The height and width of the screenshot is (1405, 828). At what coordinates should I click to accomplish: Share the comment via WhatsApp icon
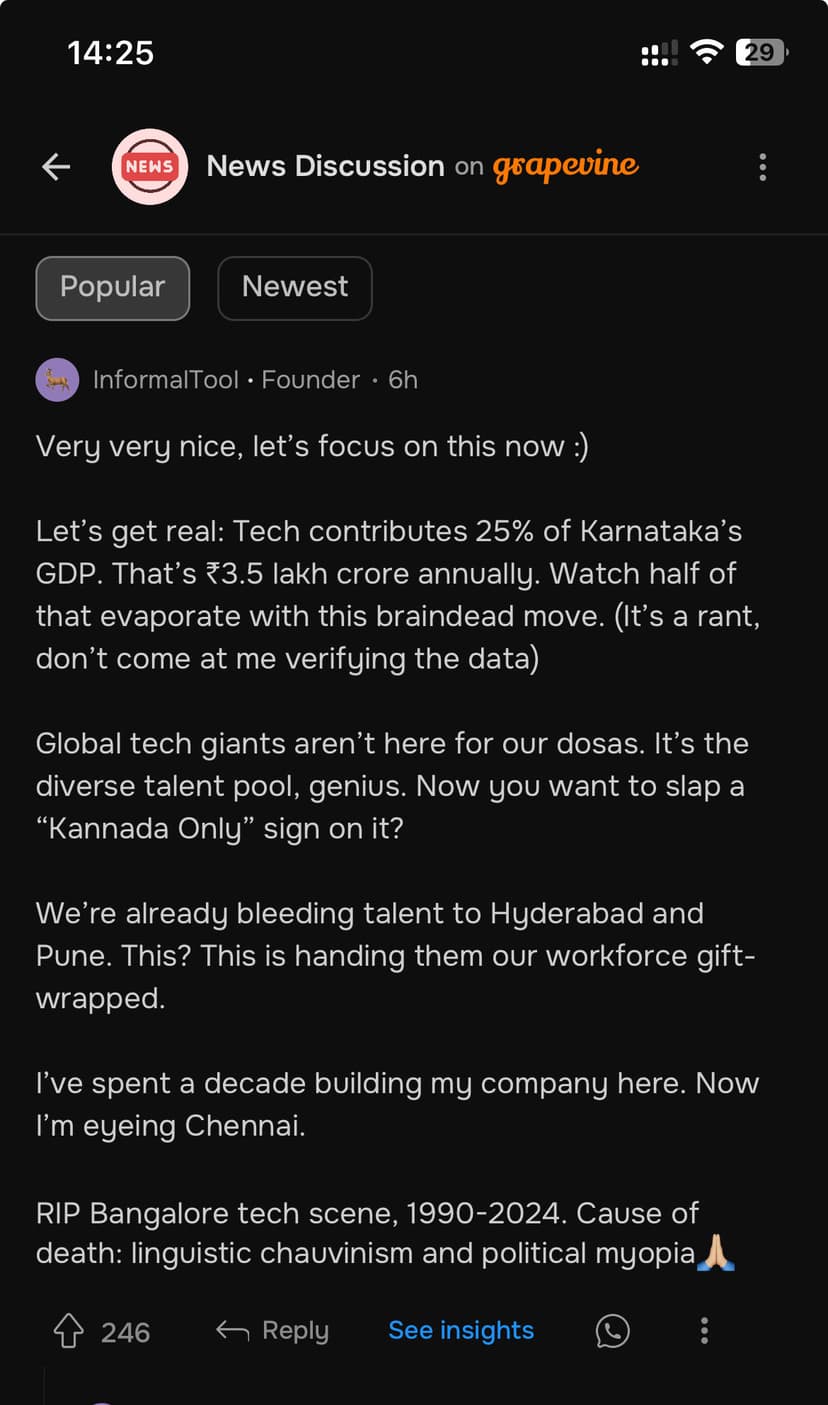612,1331
